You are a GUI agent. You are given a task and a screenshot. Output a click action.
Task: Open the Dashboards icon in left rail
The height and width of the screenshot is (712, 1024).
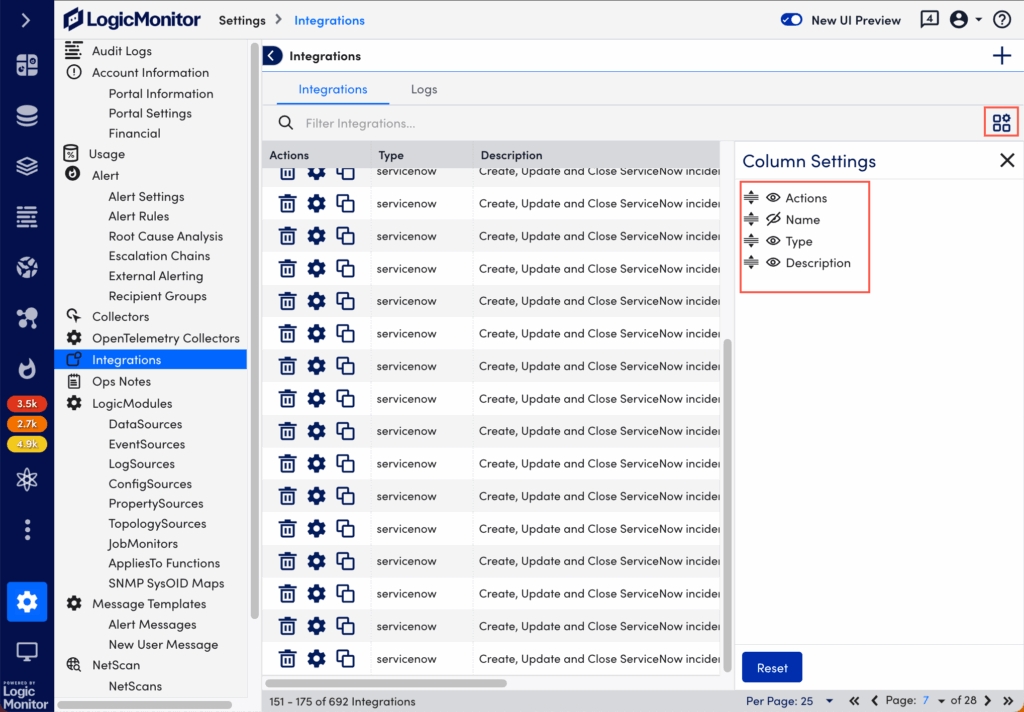(x=27, y=66)
